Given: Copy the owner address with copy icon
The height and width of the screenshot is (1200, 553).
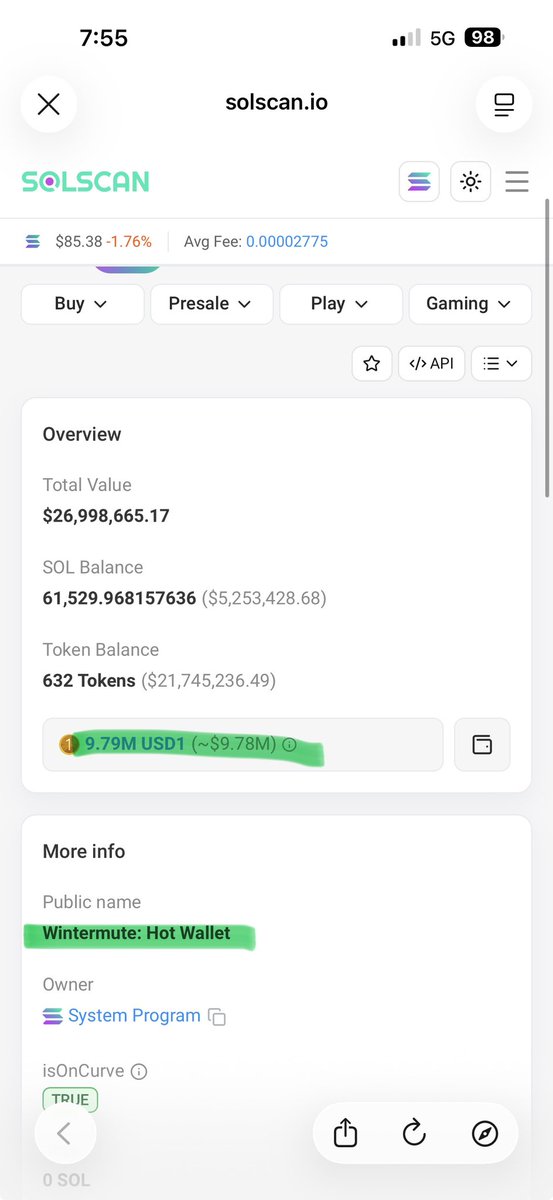Looking at the screenshot, I should [x=217, y=1017].
